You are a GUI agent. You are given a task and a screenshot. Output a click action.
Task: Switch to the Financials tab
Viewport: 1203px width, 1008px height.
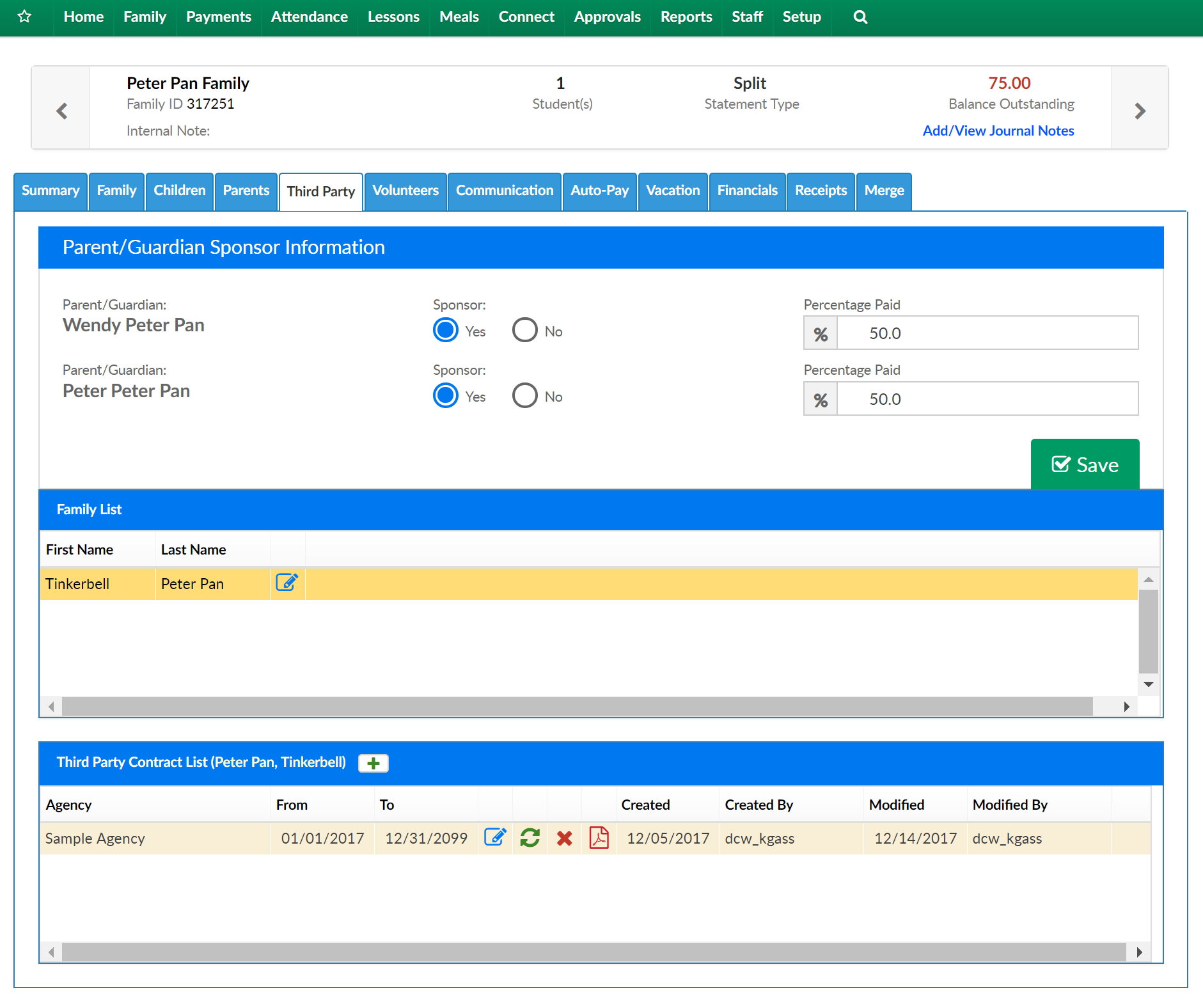[x=747, y=191]
